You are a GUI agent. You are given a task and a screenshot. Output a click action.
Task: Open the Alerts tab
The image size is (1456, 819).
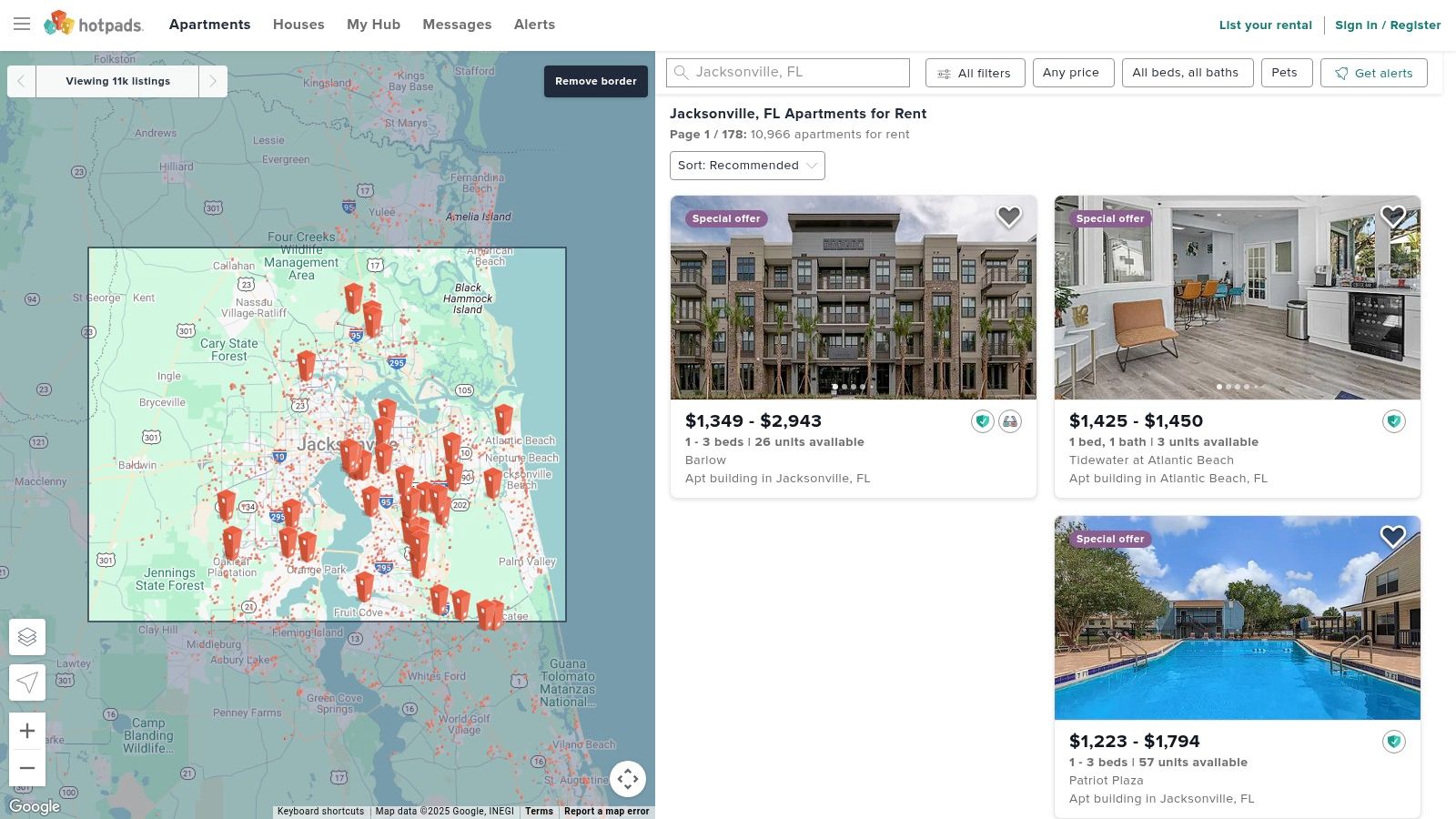pos(534,25)
